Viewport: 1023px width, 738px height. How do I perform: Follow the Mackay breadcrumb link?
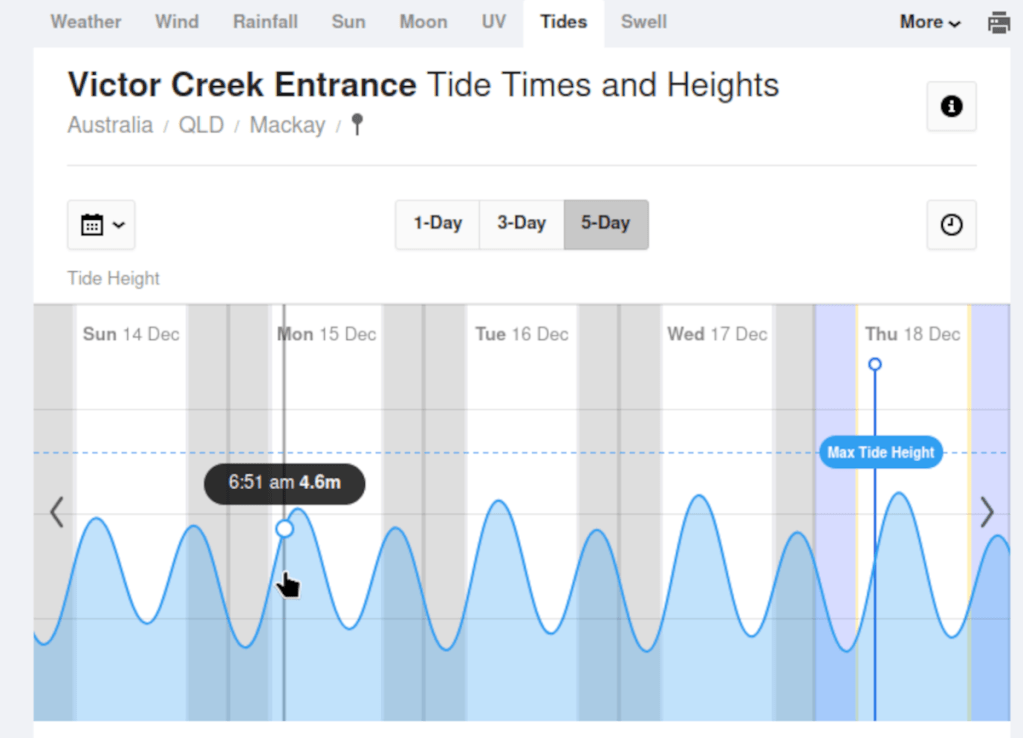click(x=287, y=125)
